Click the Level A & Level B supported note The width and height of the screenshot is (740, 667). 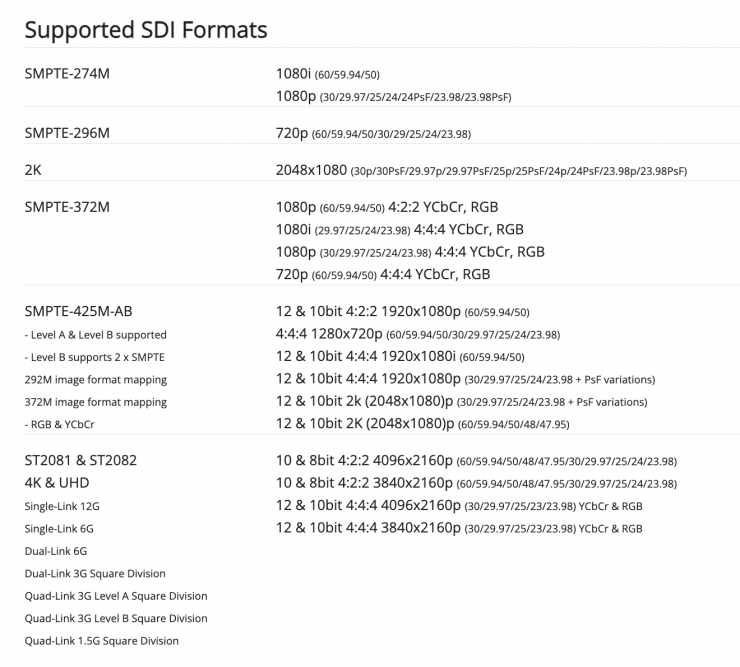click(95, 334)
